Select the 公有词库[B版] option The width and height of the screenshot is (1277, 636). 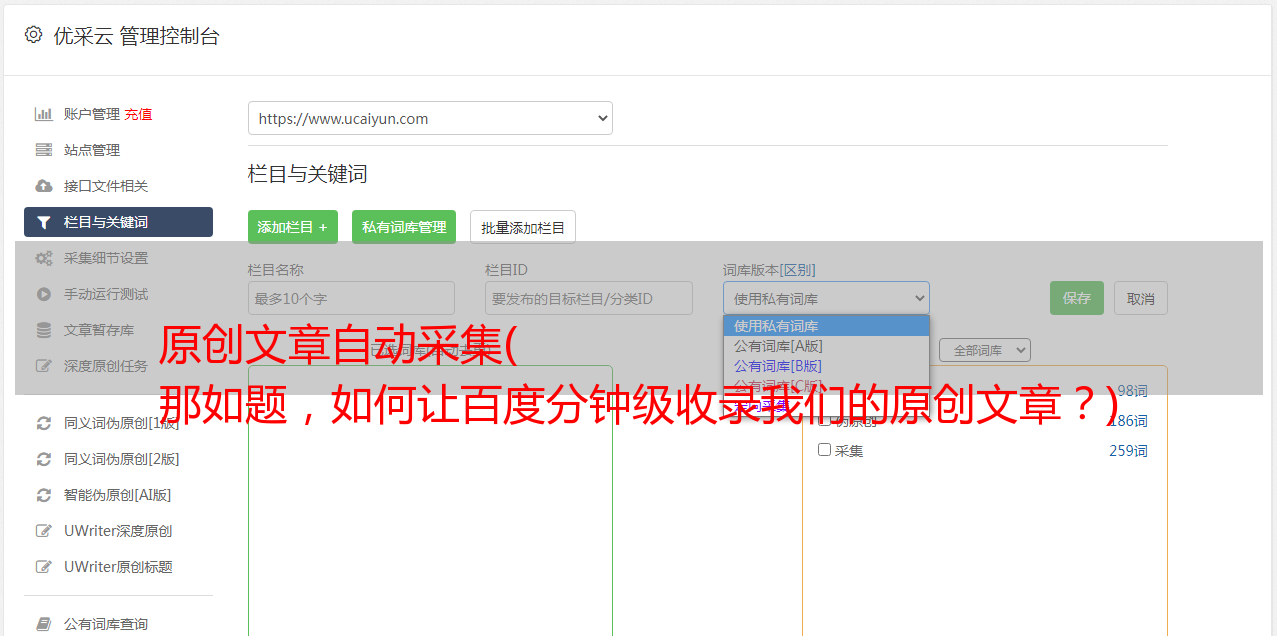pyautogui.click(x=777, y=366)
